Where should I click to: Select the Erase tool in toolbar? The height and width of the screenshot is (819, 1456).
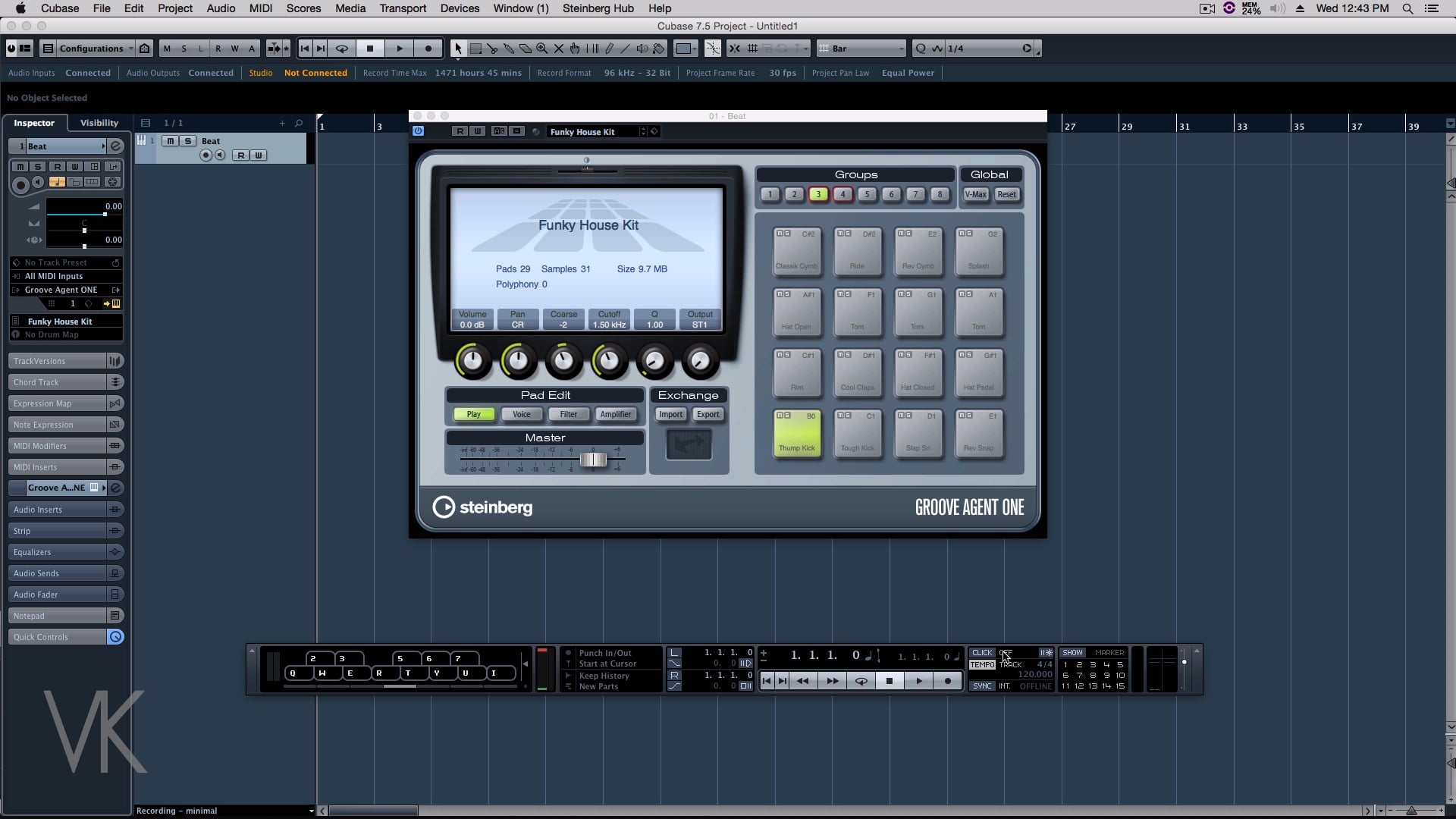525,49
